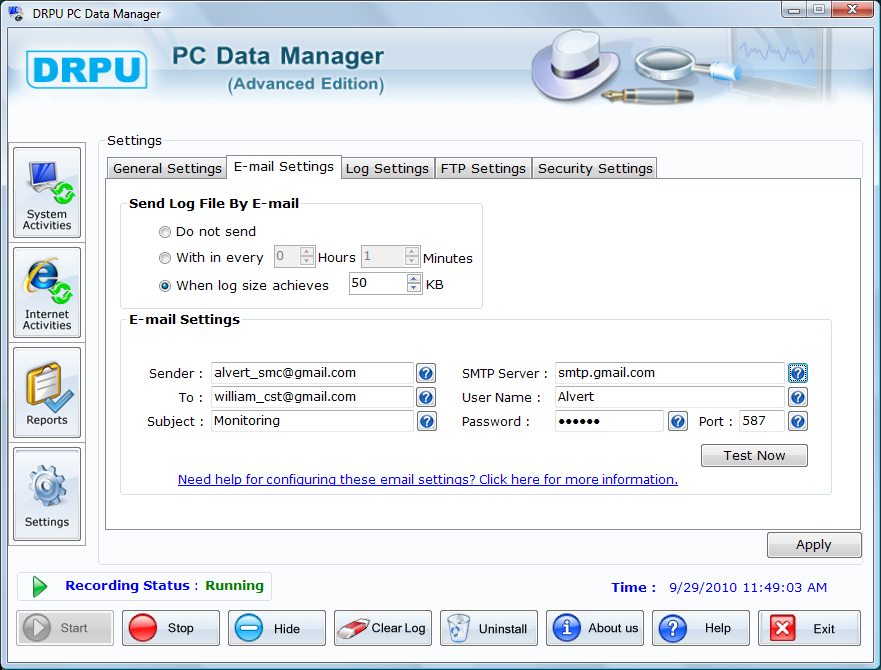Open Help from the bottom bar

click(x=701, y=628)
